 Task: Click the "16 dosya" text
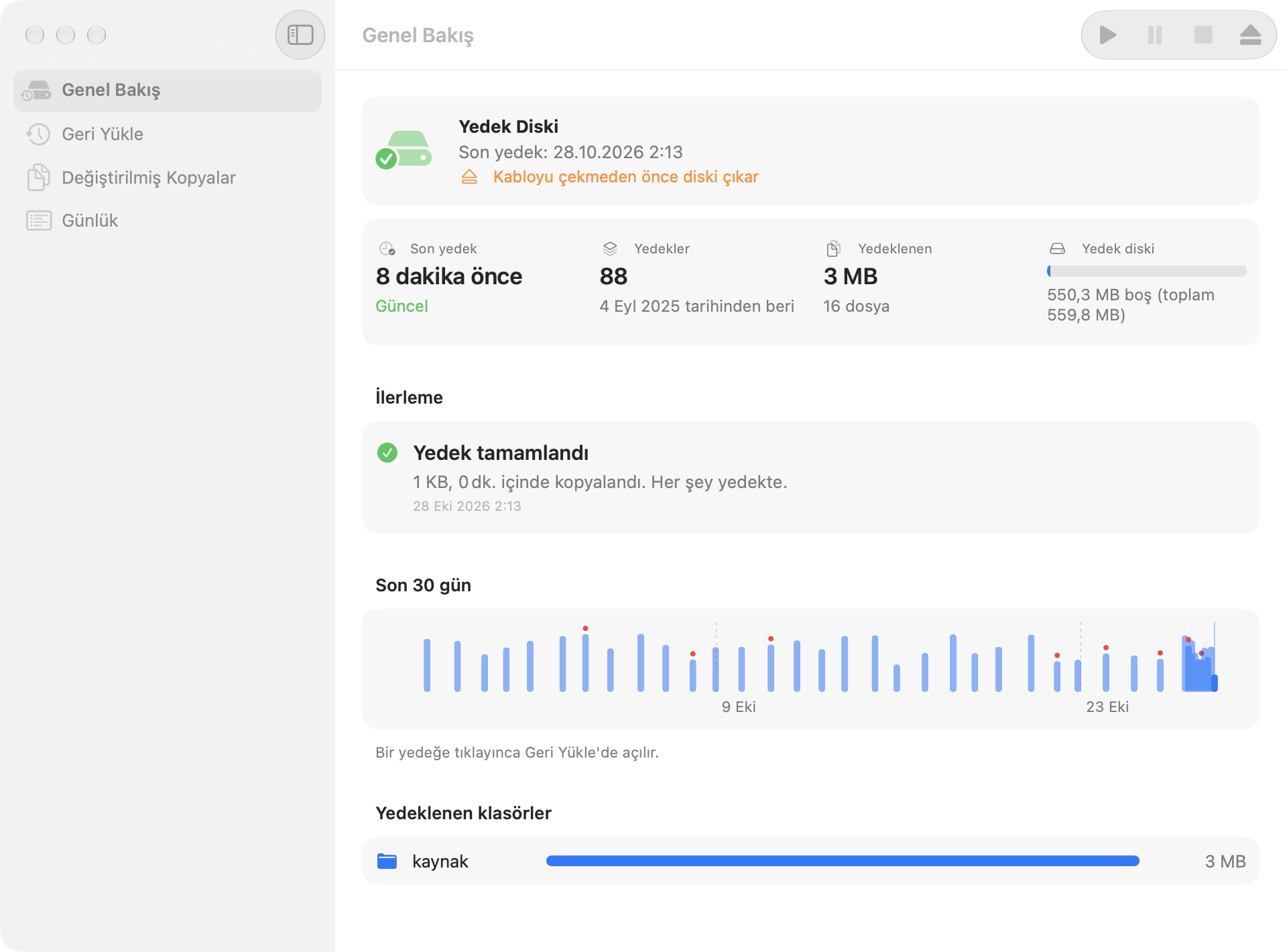click(856, 306)
